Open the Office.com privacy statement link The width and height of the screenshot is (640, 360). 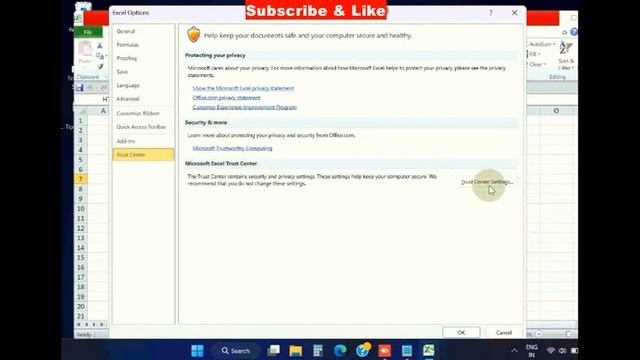tap(226, 98)
